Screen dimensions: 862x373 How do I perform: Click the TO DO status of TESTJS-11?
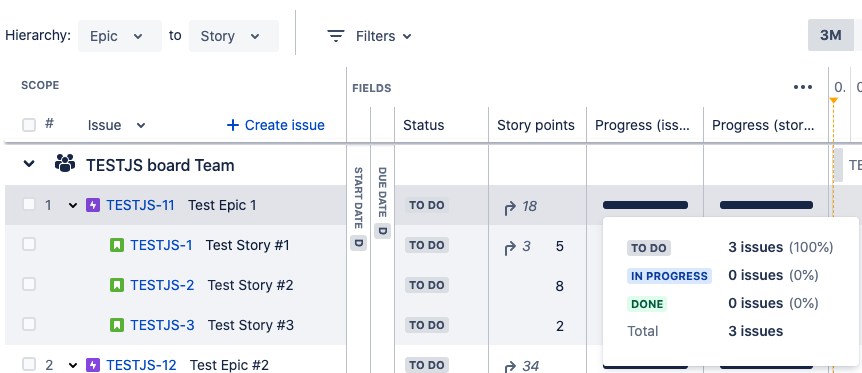click(x=427, y=205)
